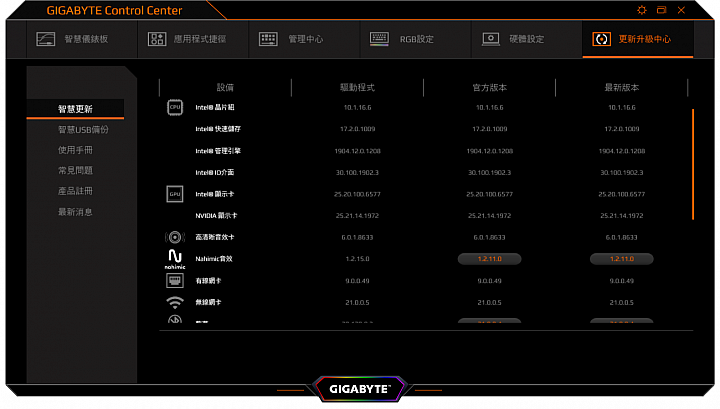Image resolution: width=720 pixels, height=409 pixels.
Task: Click the application shortcut grid icon
Action: point(157,39)
